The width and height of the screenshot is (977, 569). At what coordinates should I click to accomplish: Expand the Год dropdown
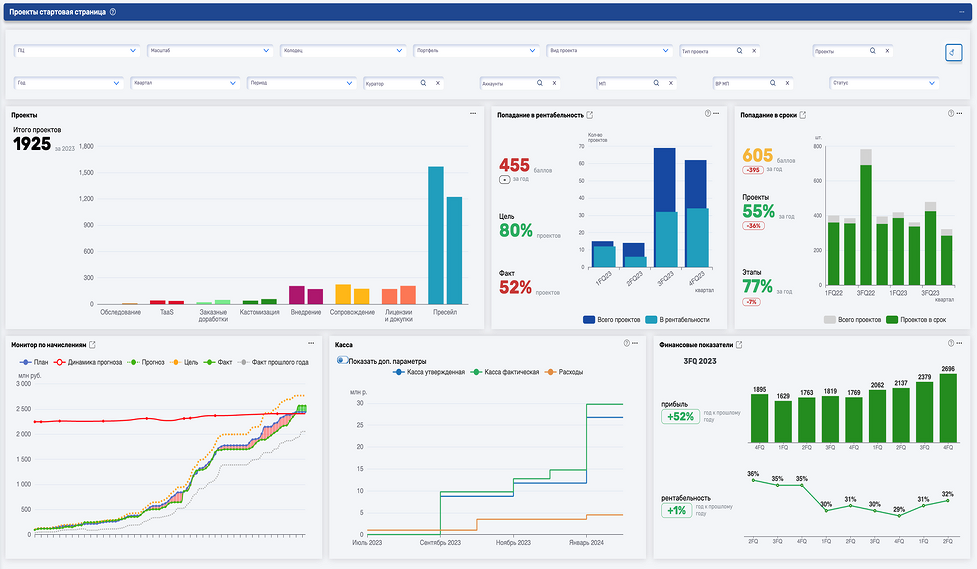pos(68,83)
